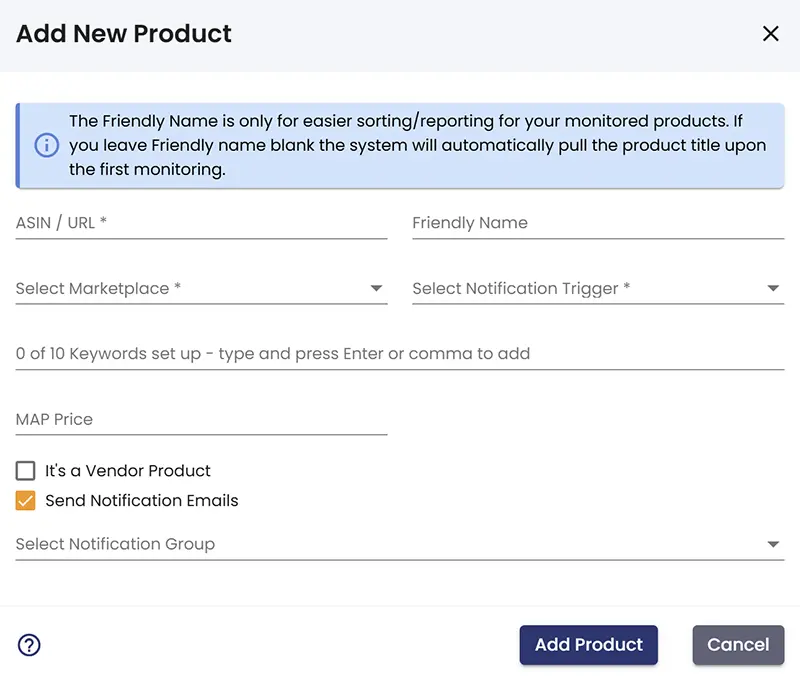Viewport: 800px width, 681px height.
Task: Click the Select Marketplace dropdown arrow
Action: (378, 288)
